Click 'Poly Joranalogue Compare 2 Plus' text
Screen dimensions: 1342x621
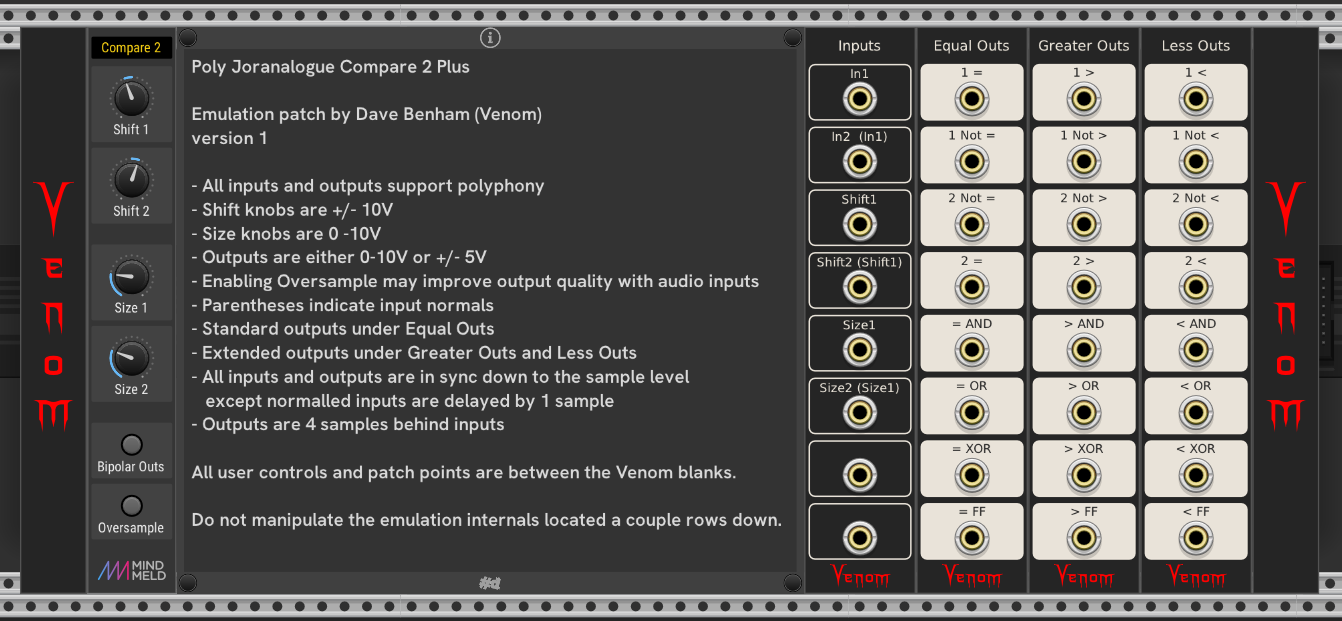pyautogui.click(x=330, y=67)
